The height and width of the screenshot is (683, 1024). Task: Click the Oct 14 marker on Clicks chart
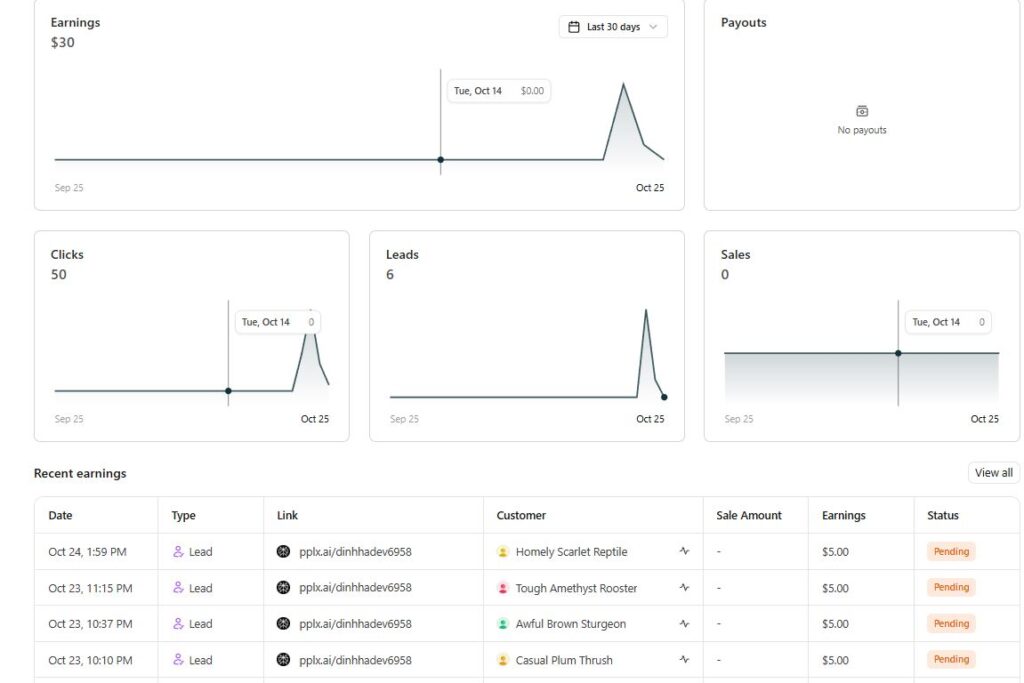pos(228,390)
